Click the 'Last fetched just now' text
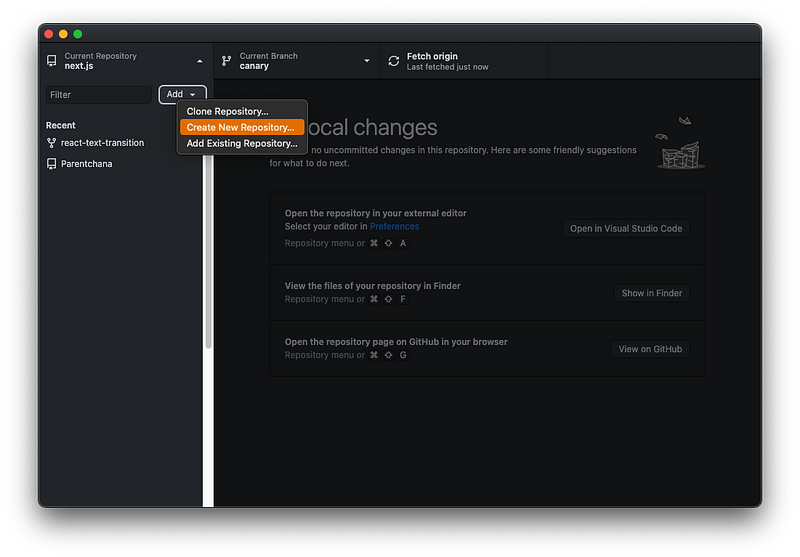The image size is (800, 557). click(x=447, y=67)
